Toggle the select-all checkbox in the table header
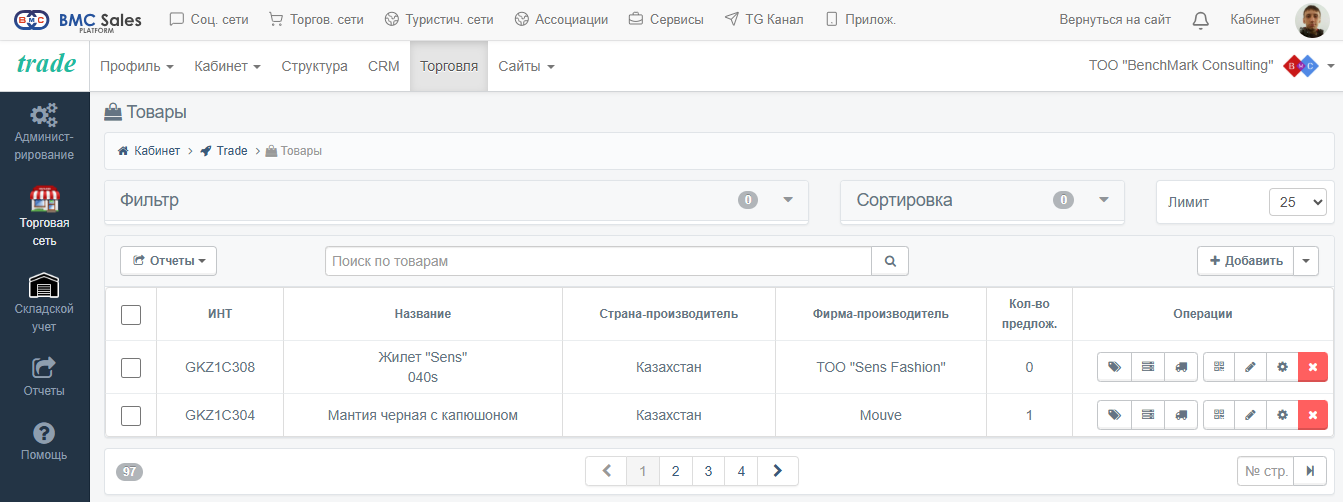The image size is (1343, 502). tap(131, 314)
